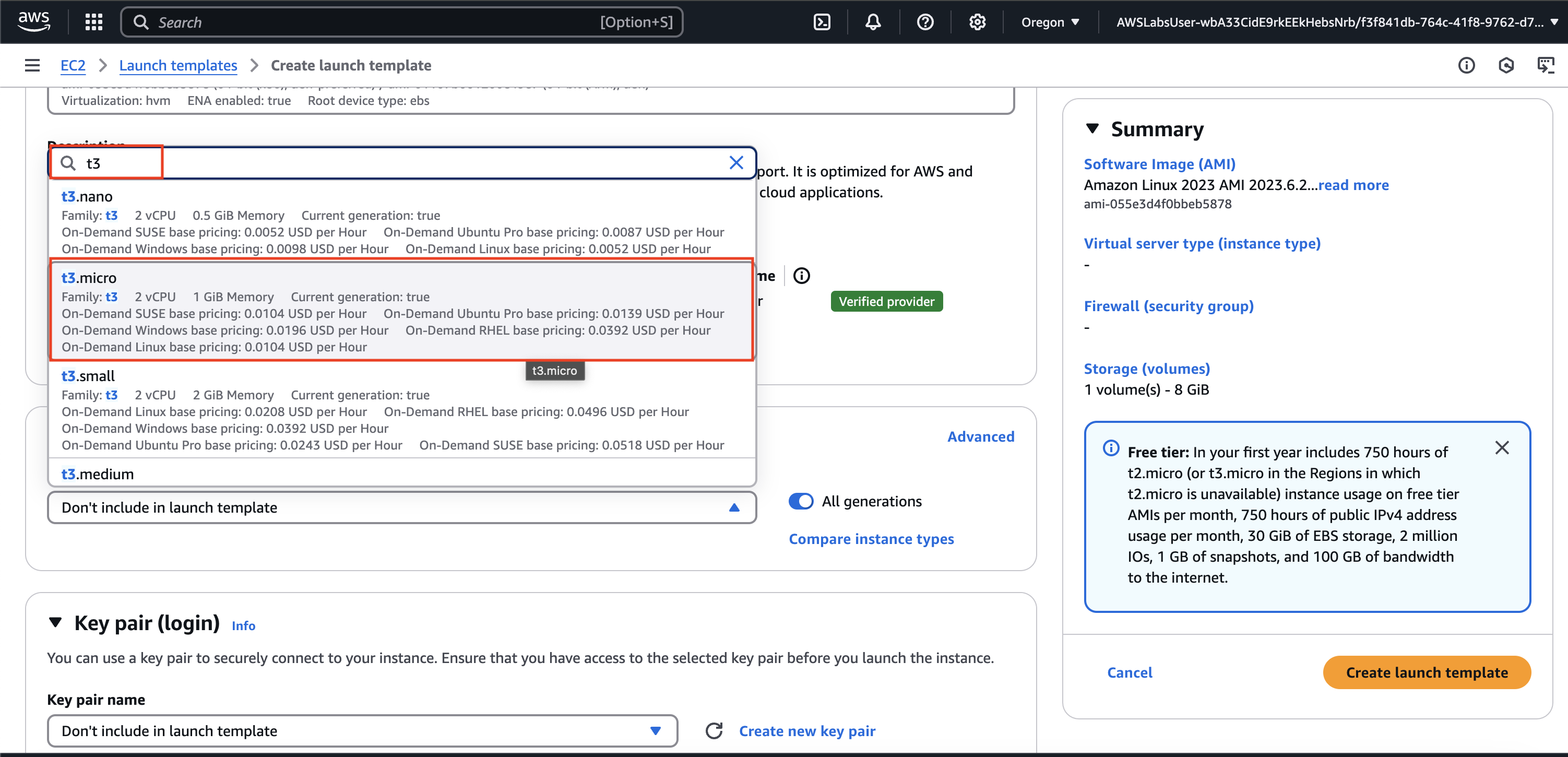Toggle the All generations switch
Screen dimensions: 1568x757
tap(800, 501)
